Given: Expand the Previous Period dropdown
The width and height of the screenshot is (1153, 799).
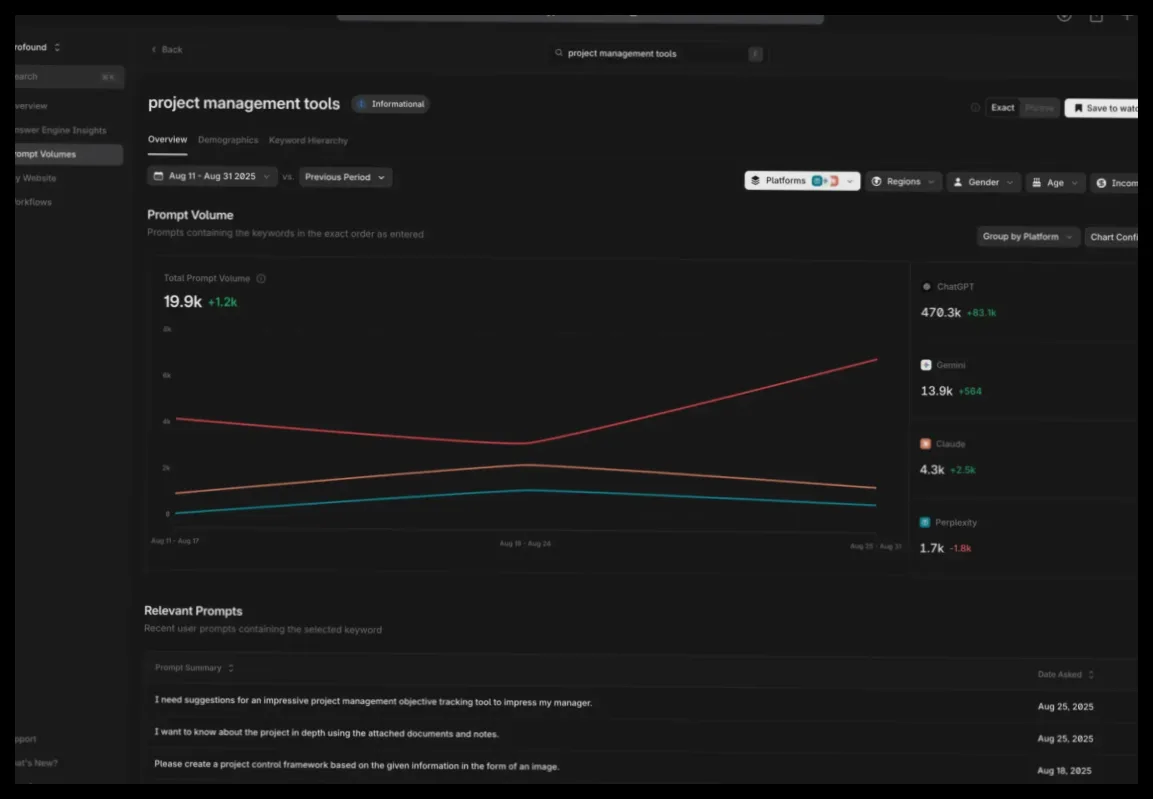Looking at the screenshot, I should [345, 177].
